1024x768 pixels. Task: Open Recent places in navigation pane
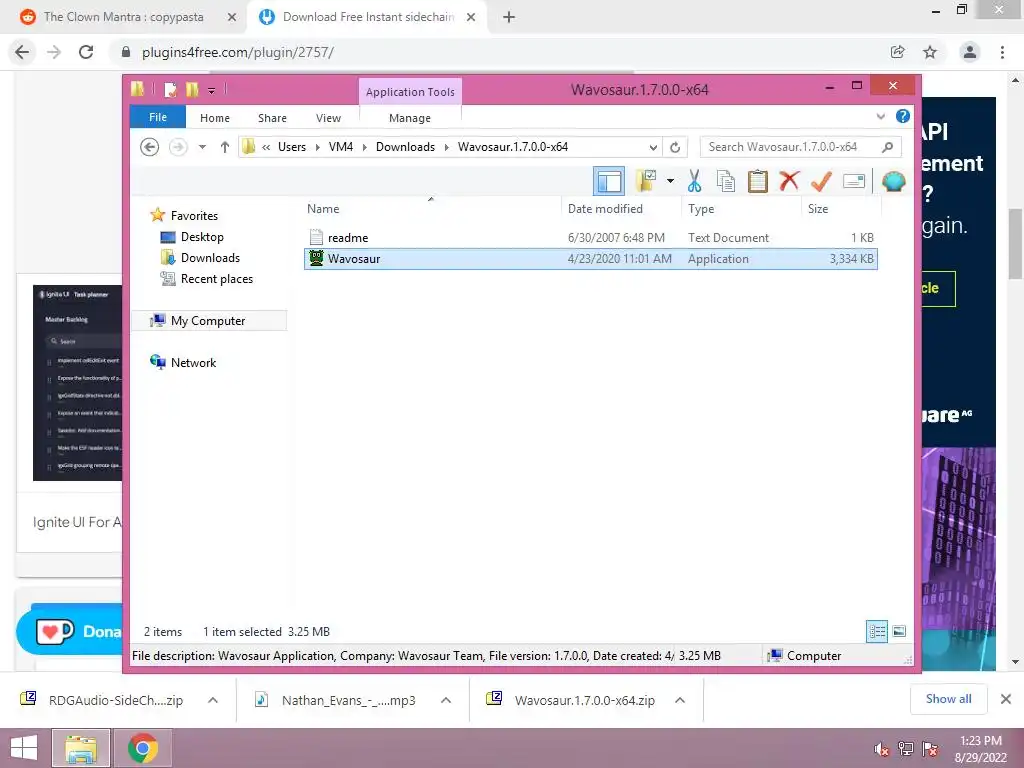coord(216,279)
